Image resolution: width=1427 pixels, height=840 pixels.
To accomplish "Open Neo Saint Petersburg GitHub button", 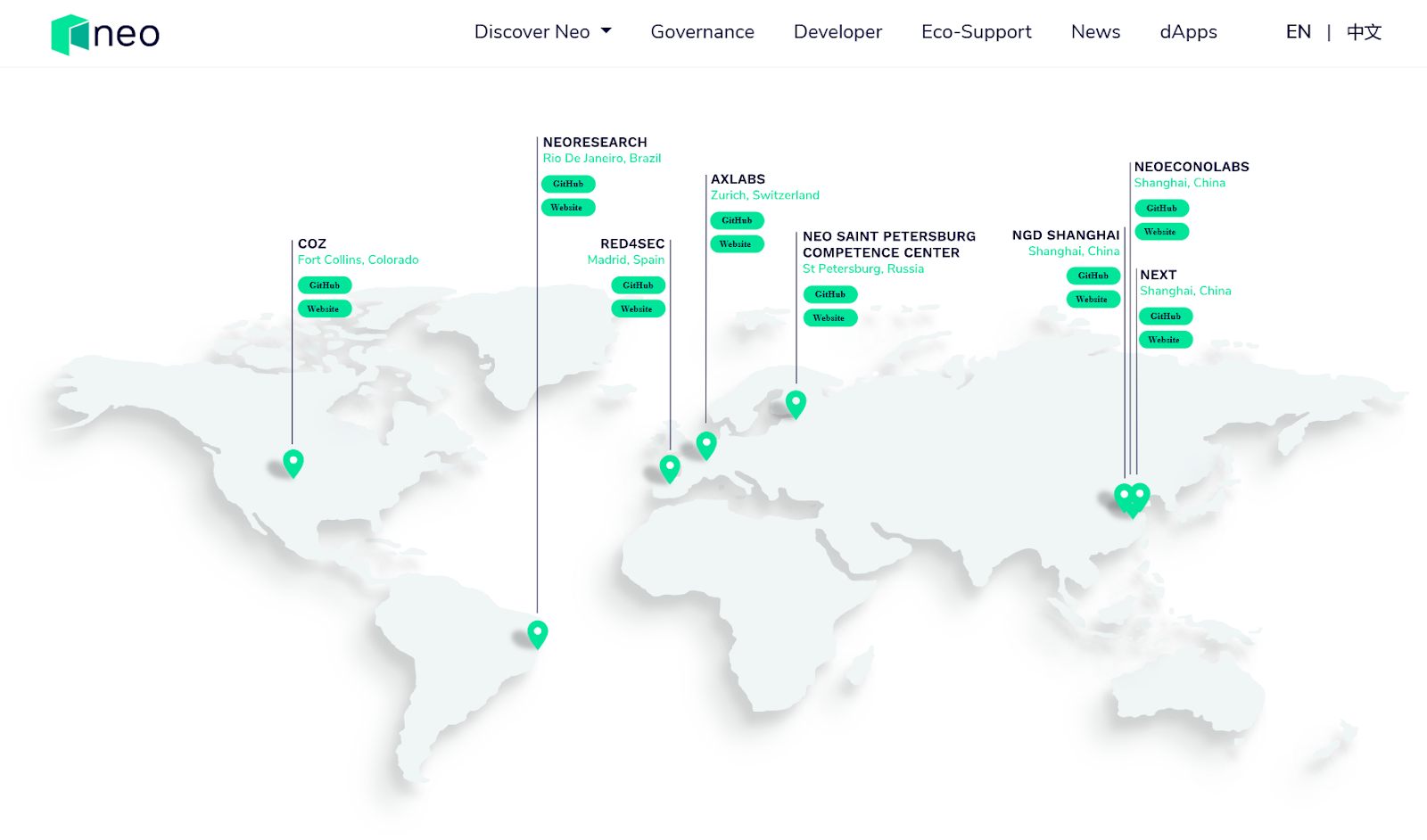I will [830, 294].
